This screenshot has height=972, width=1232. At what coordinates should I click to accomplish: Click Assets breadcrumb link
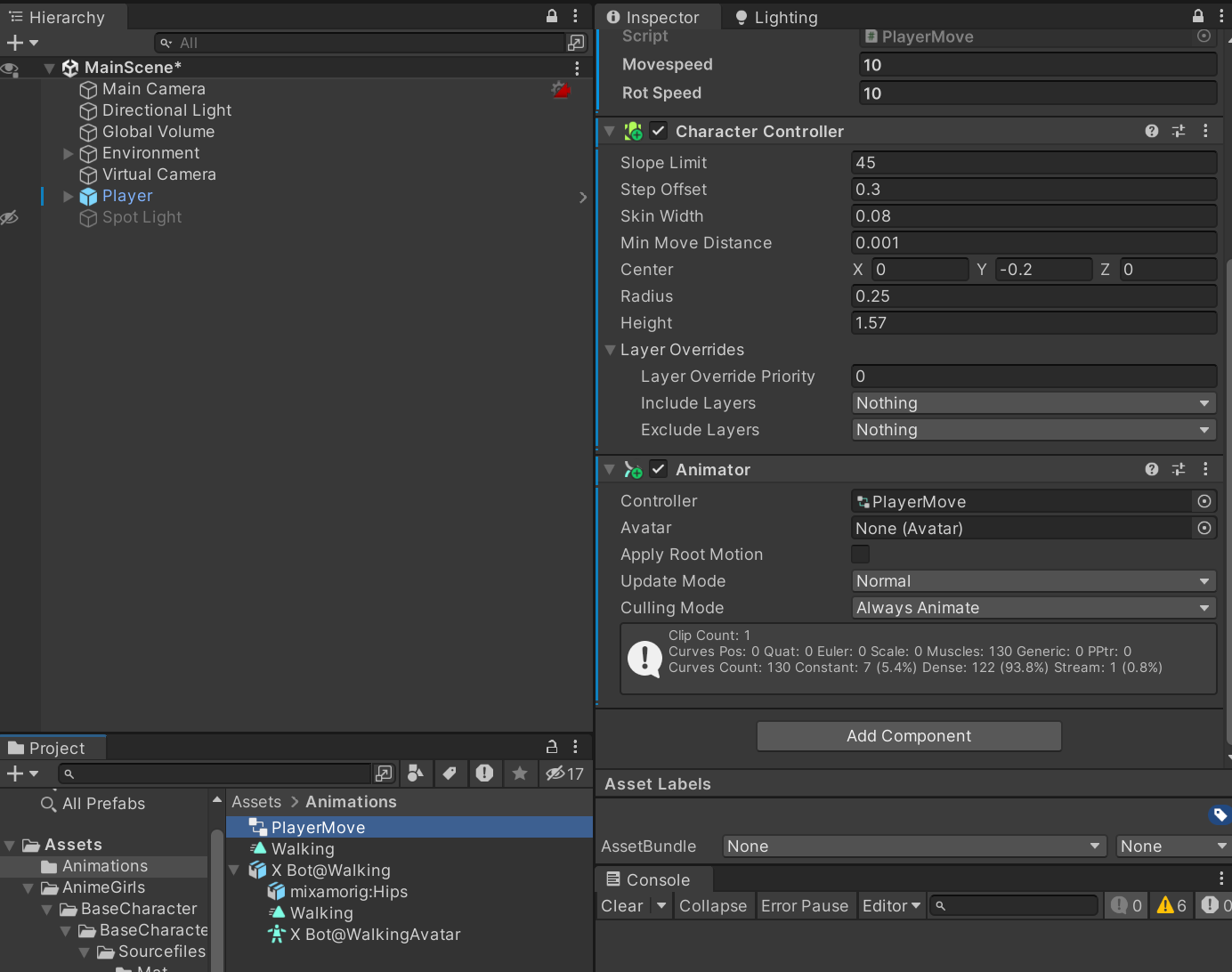[256, 802]
